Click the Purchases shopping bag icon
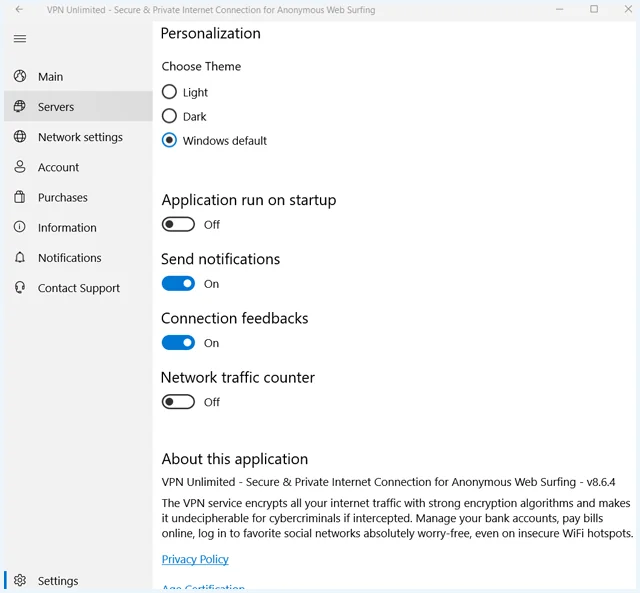This screenshot has width=640, height=593. pos(20,197)
